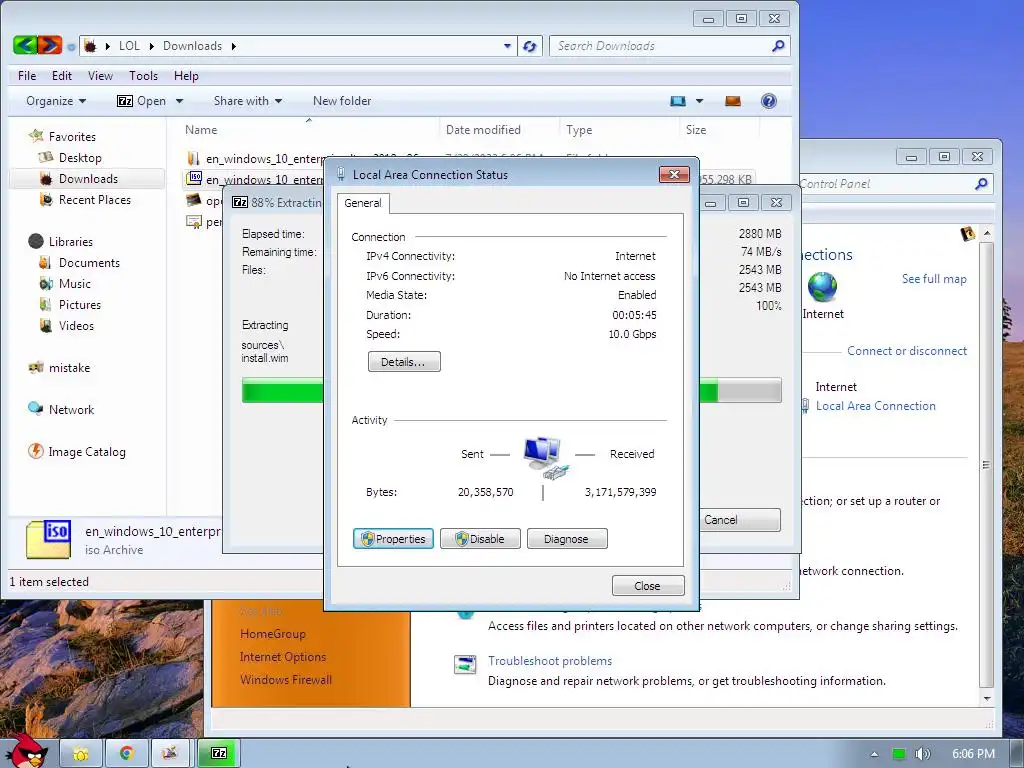Select the en_windows_10_enterprise folder row icon
Screen dimensions: 1024x768
click(193, 158)
